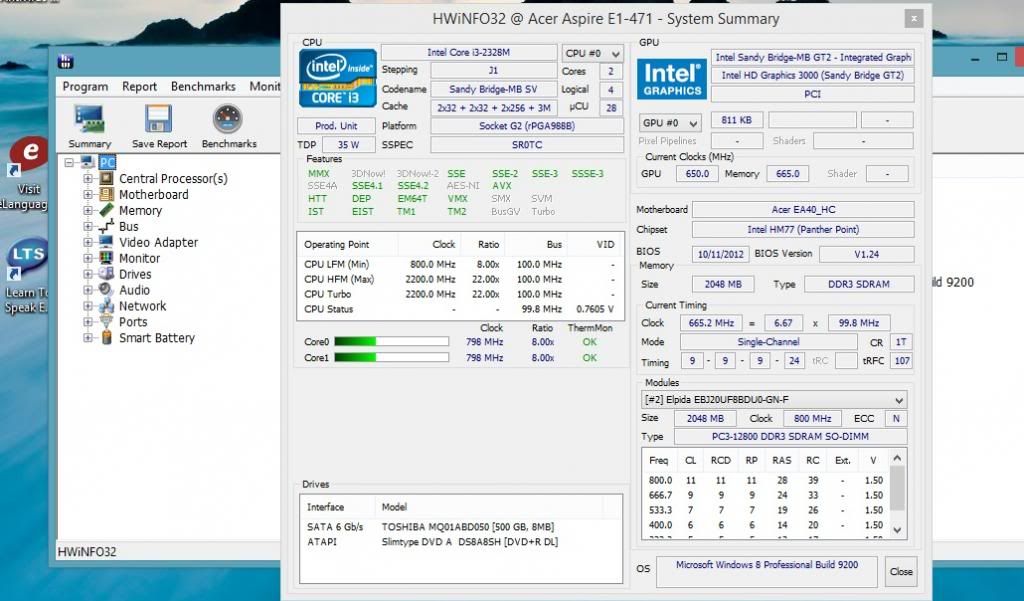The height and width of the screenshot is (601, 1024).
Task: Collapse the PC root tree node
Action: coord(70,163)
